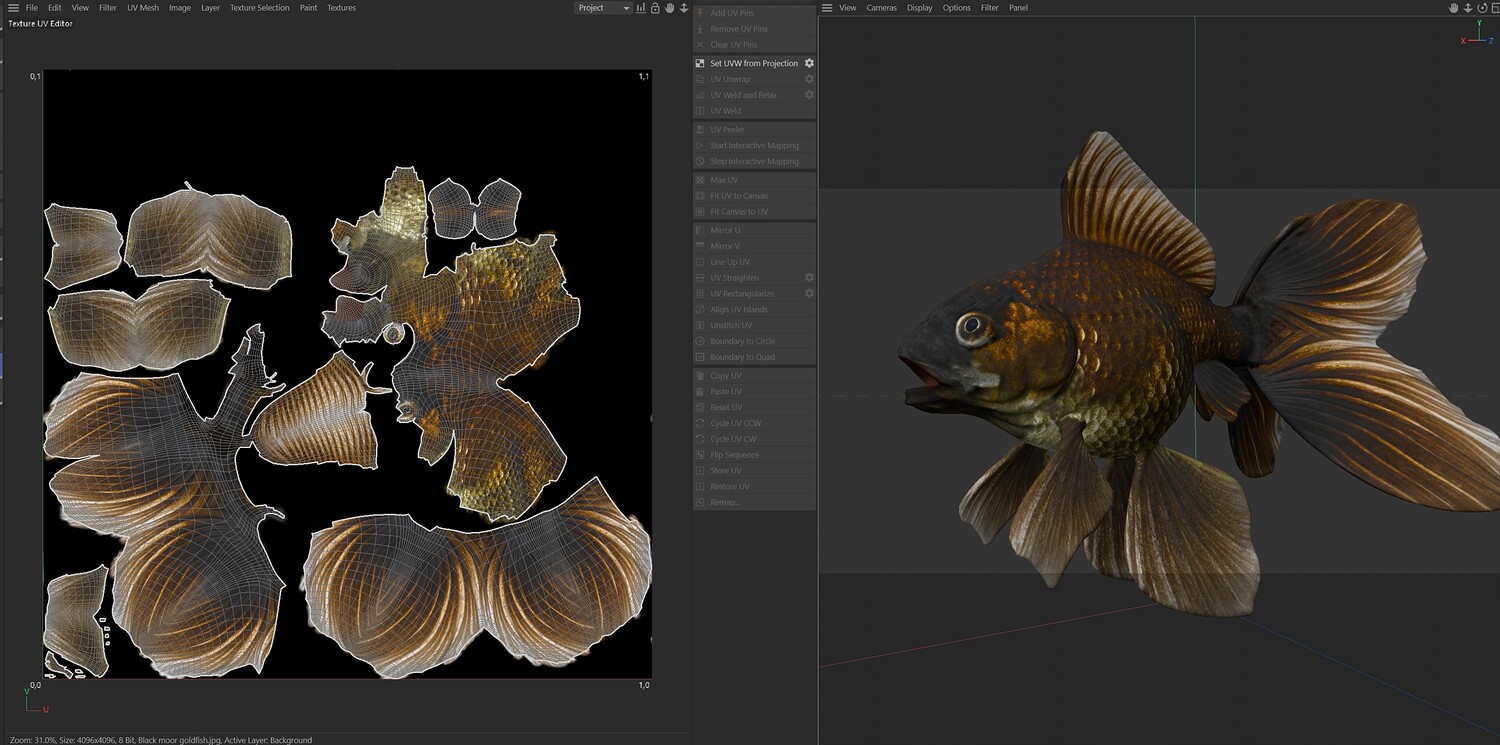Open the Display menu in viewport
This screenshot has height=745, width=1500.
[x=919, y=8]
